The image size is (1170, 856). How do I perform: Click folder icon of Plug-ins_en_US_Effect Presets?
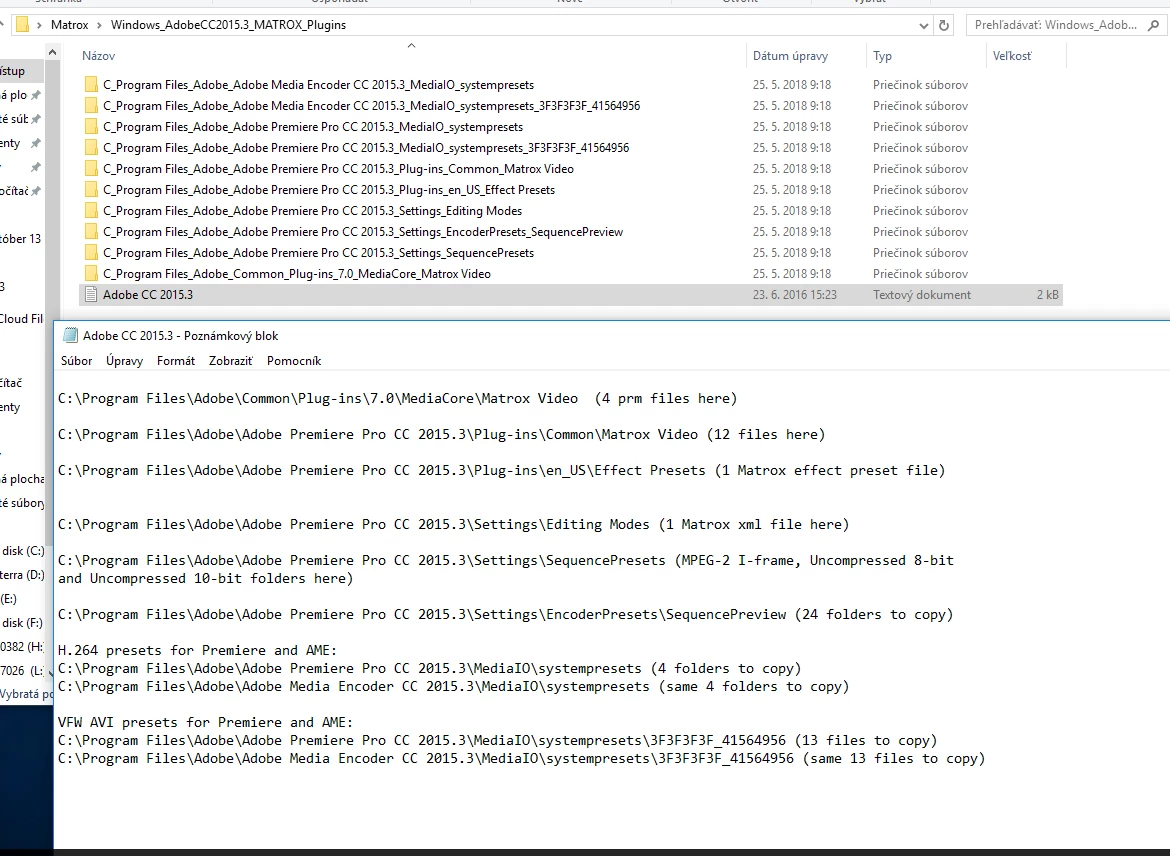[x=91, y=189]
